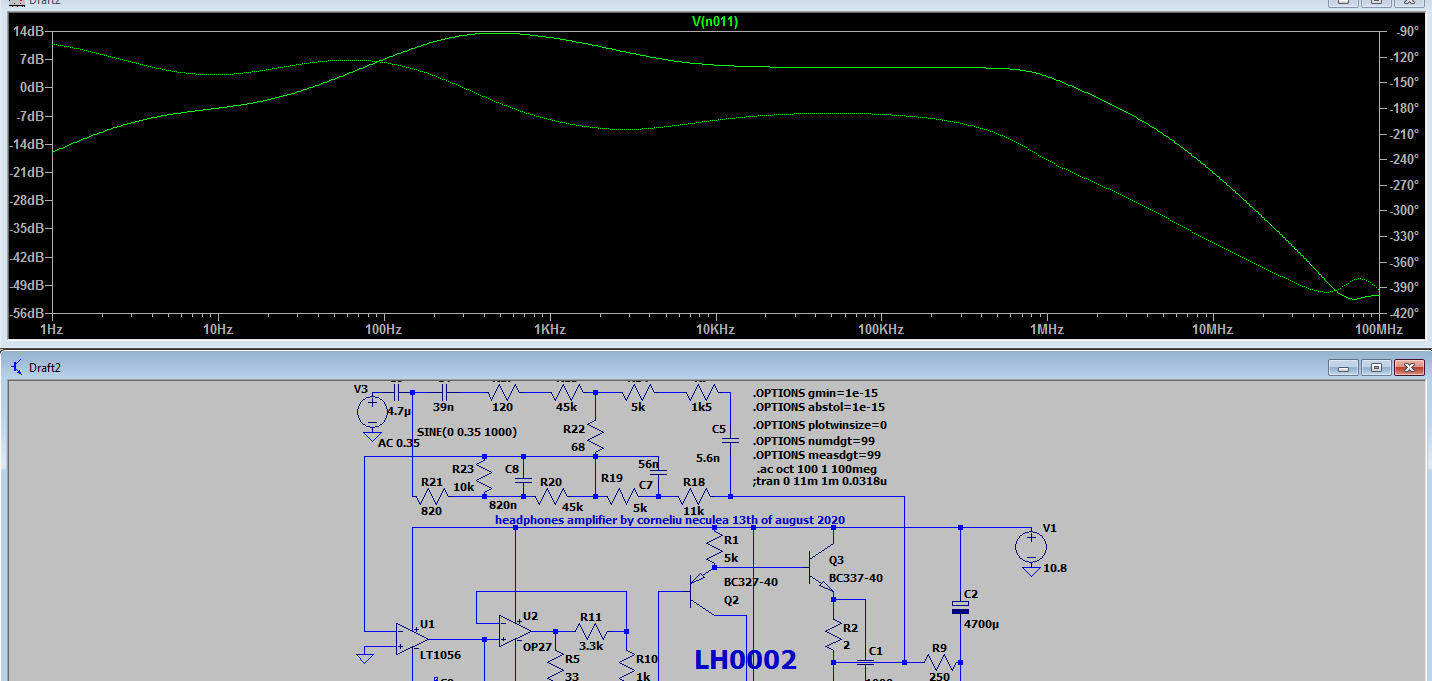Image resolution: width=1432 pixels, height=681 pixels.
Task: Click the .OPTIONS gmin=1e-15 directive
Action: pyautogui.click(x=815, y=393)
